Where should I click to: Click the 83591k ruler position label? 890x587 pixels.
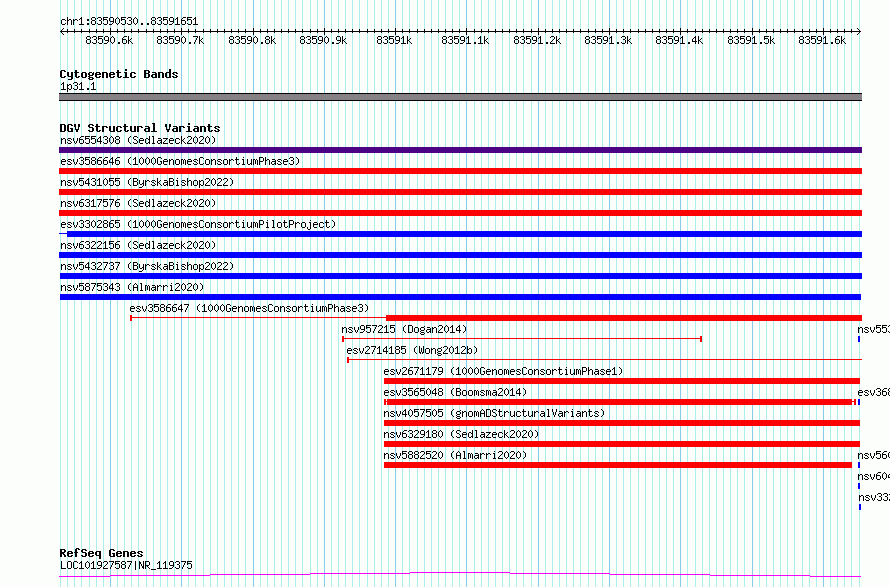click(394, 40)
